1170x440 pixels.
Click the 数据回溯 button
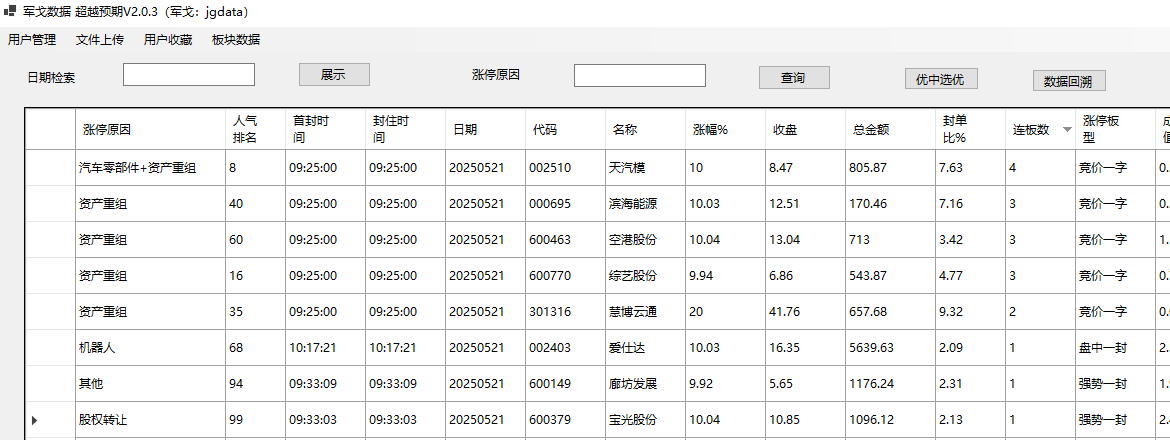(1069, 81)
